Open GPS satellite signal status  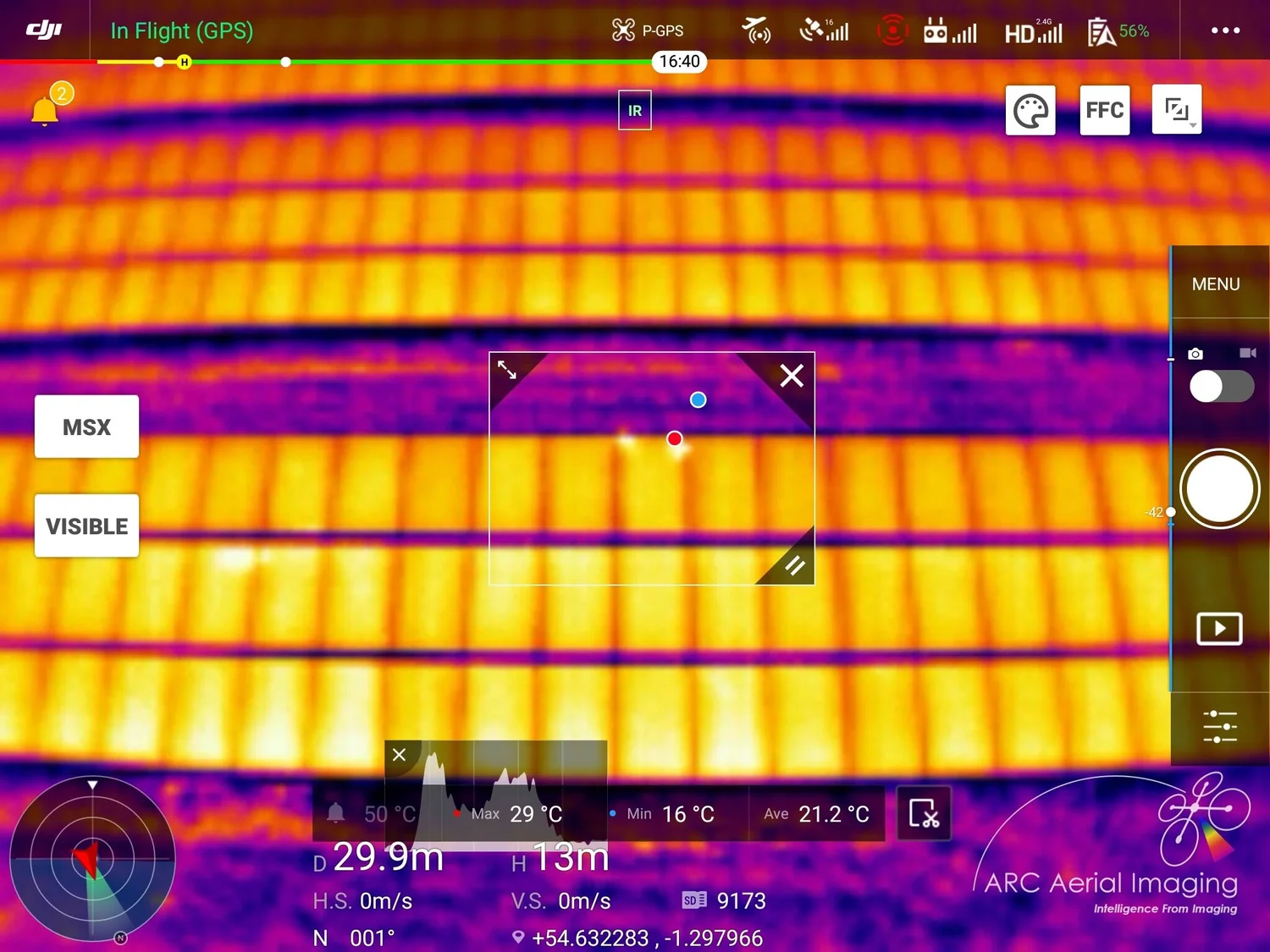click(824, 30)
